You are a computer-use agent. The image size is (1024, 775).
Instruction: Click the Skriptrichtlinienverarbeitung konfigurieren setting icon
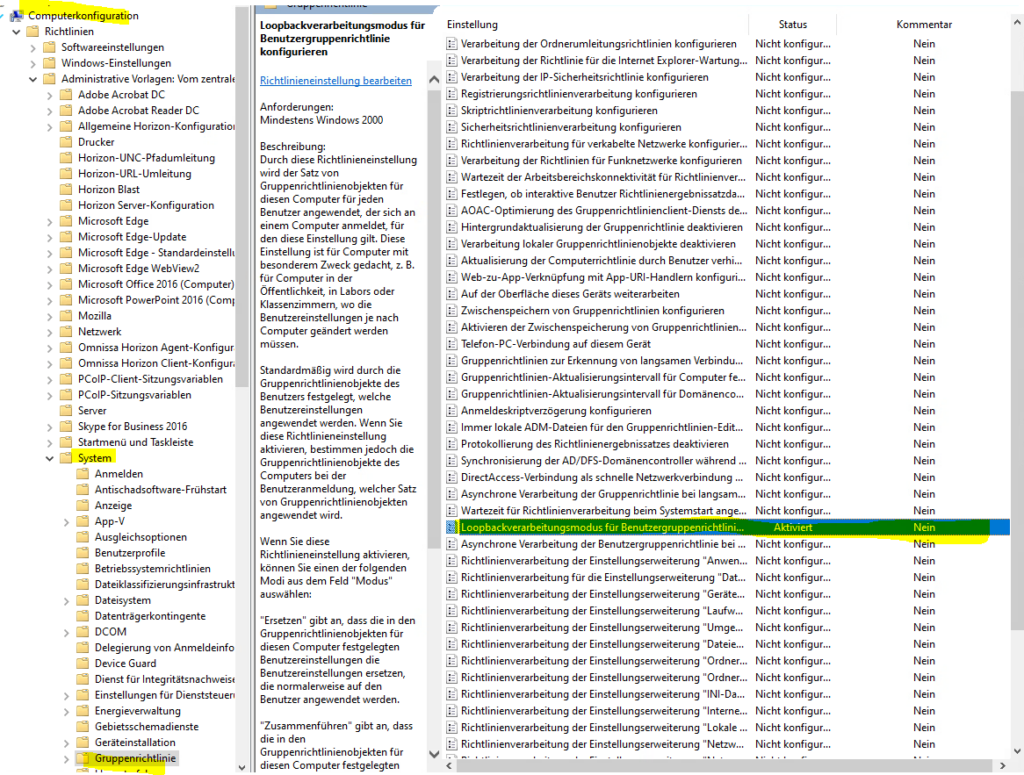click(x=452, y=111)
